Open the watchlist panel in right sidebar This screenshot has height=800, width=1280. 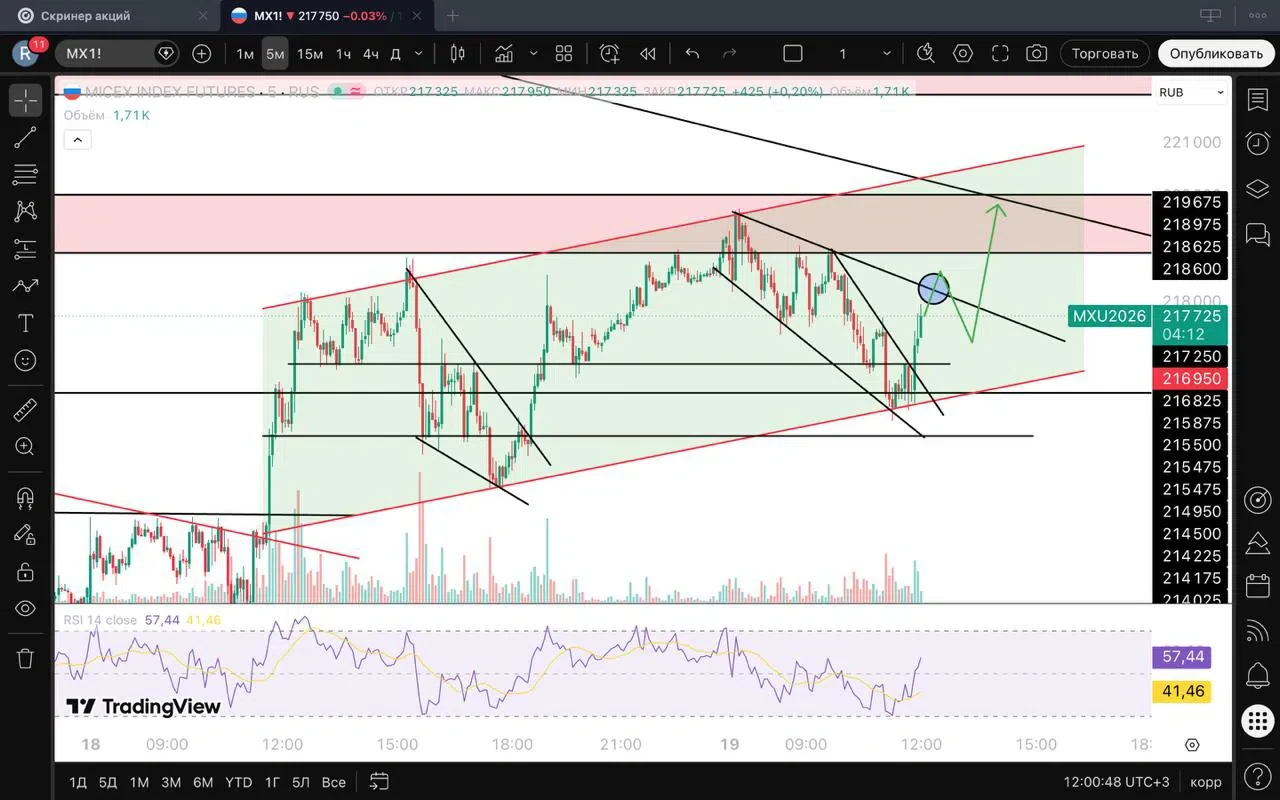[1256, 99]
